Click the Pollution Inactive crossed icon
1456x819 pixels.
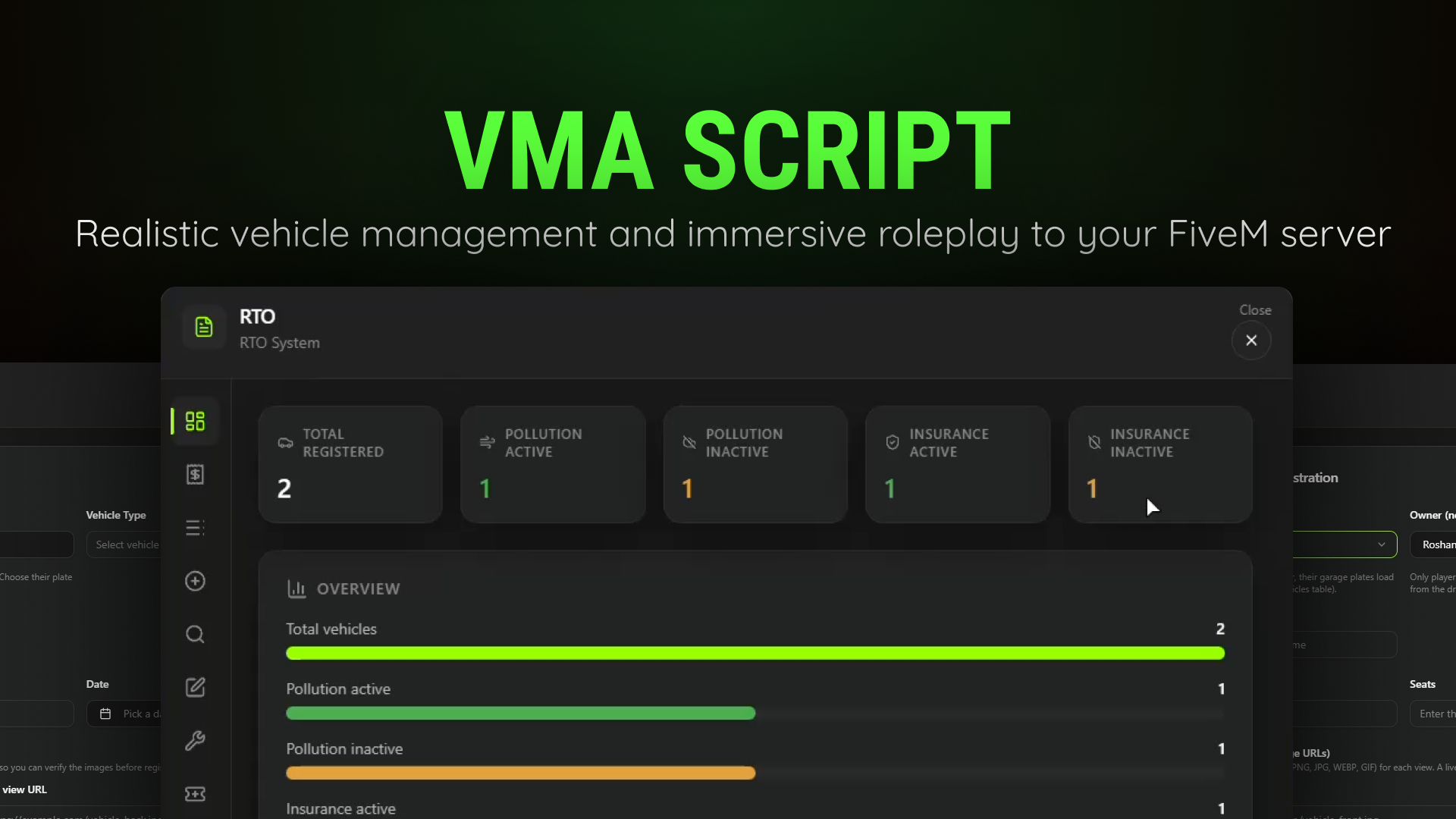pyautogui.click(x=689, y=442)
